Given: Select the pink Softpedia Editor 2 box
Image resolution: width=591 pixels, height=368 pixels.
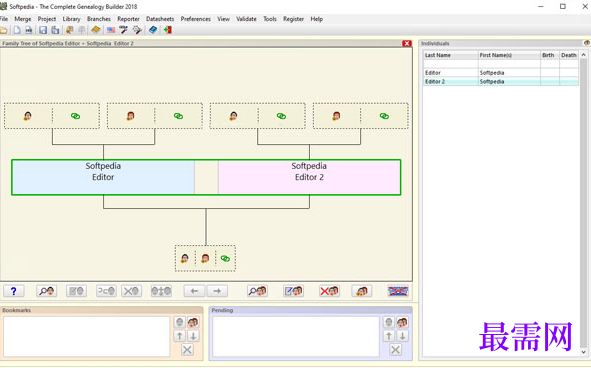Looking at the screenshot, I should pyautogui.click(x=309, y=177).
